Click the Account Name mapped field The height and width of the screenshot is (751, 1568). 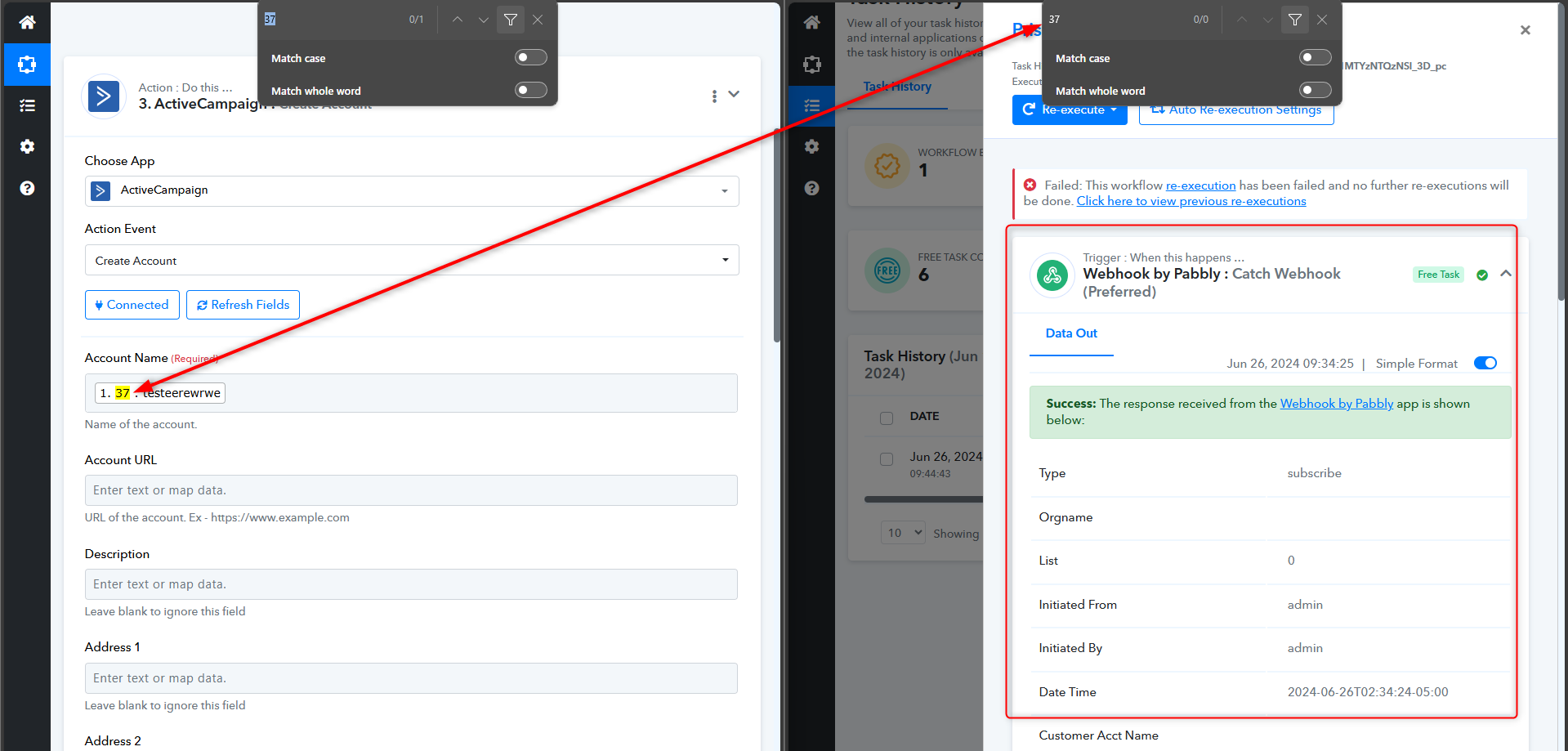point(411,393)
